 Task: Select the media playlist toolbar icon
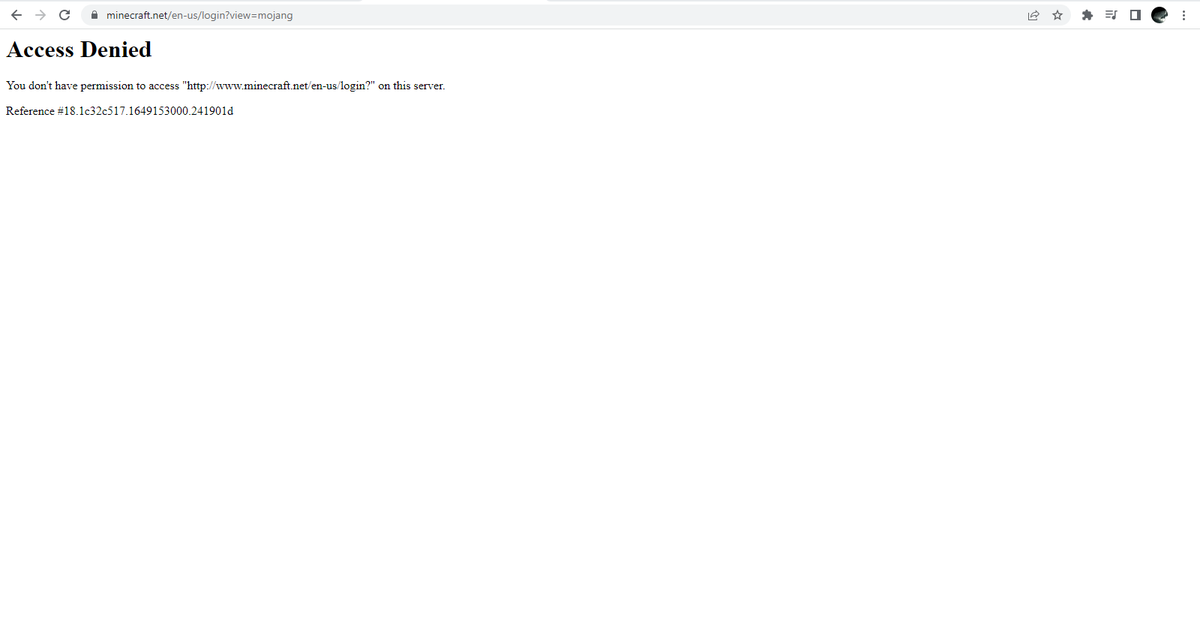[1110, 14]
